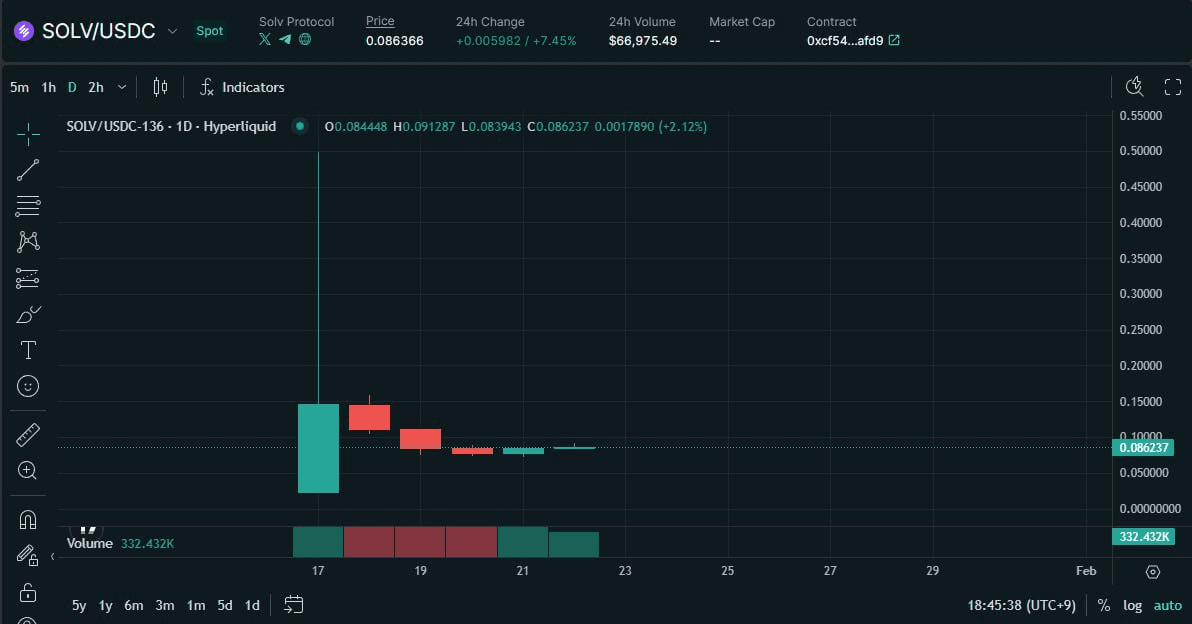Click the large green candle on the 17th
The width and height of the screenshot is (1192, 624).
pyautogui.click(x=319, y=448)
